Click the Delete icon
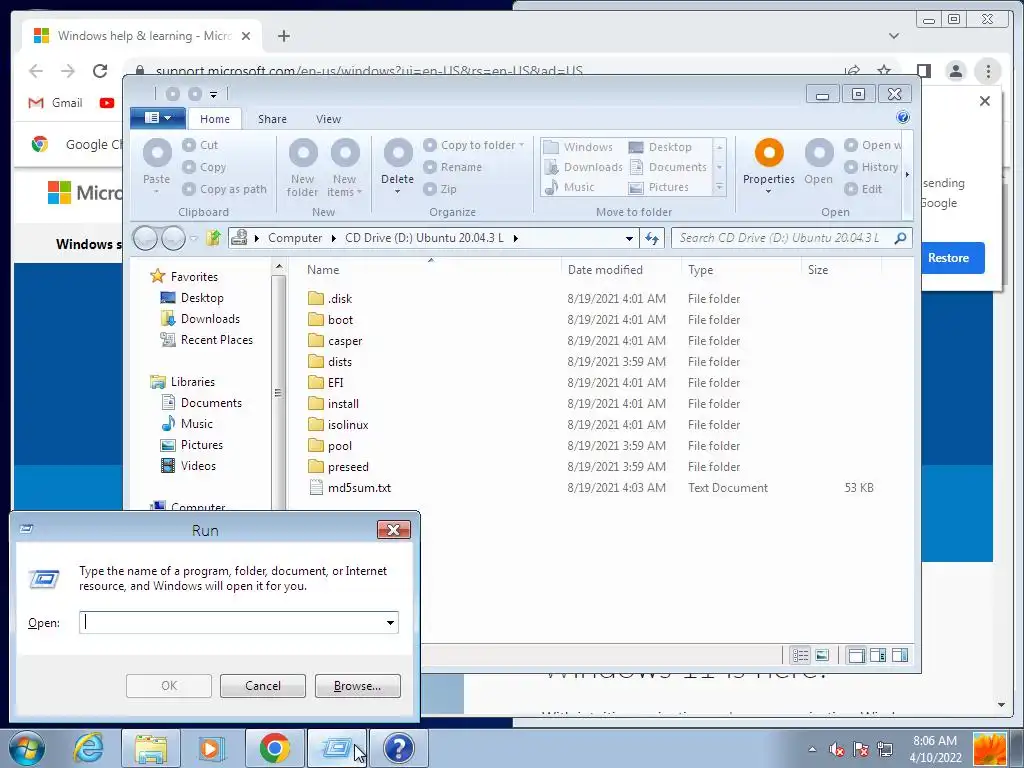 (x=398, y=153)
